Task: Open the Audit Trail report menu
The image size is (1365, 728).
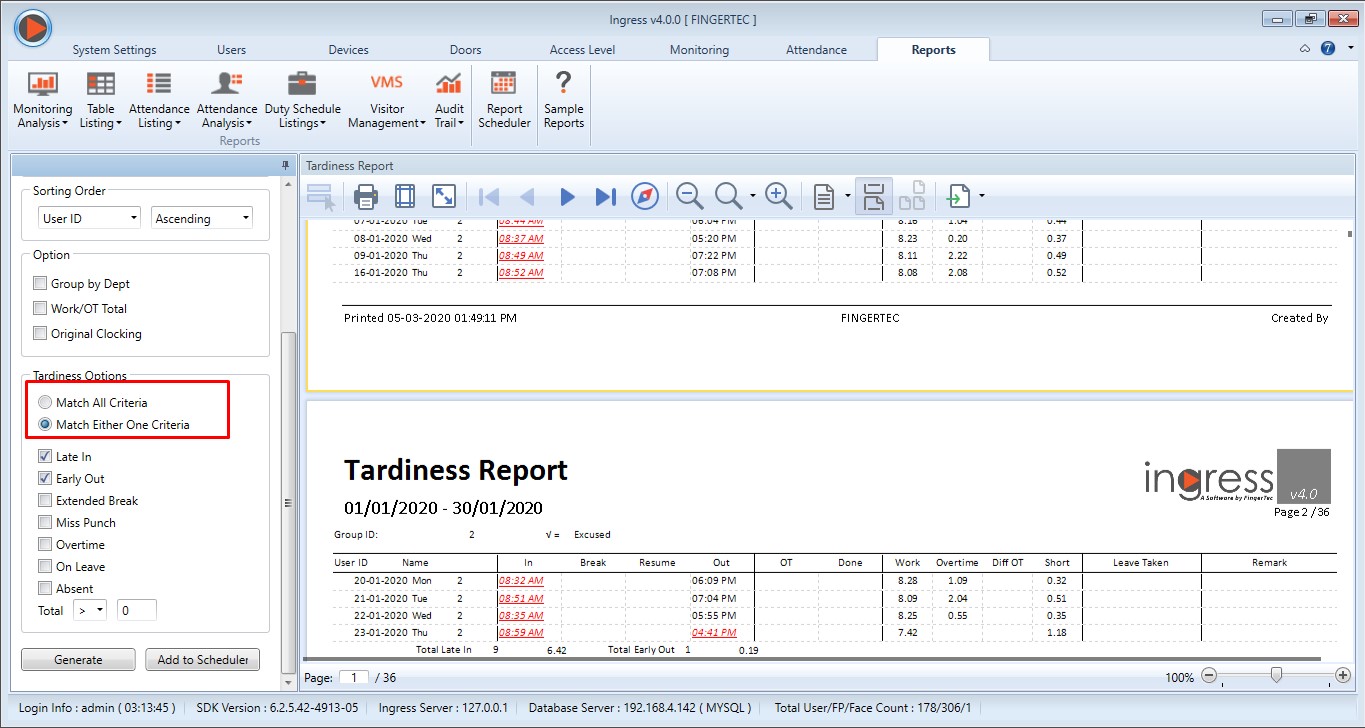Action: [449, 100]
